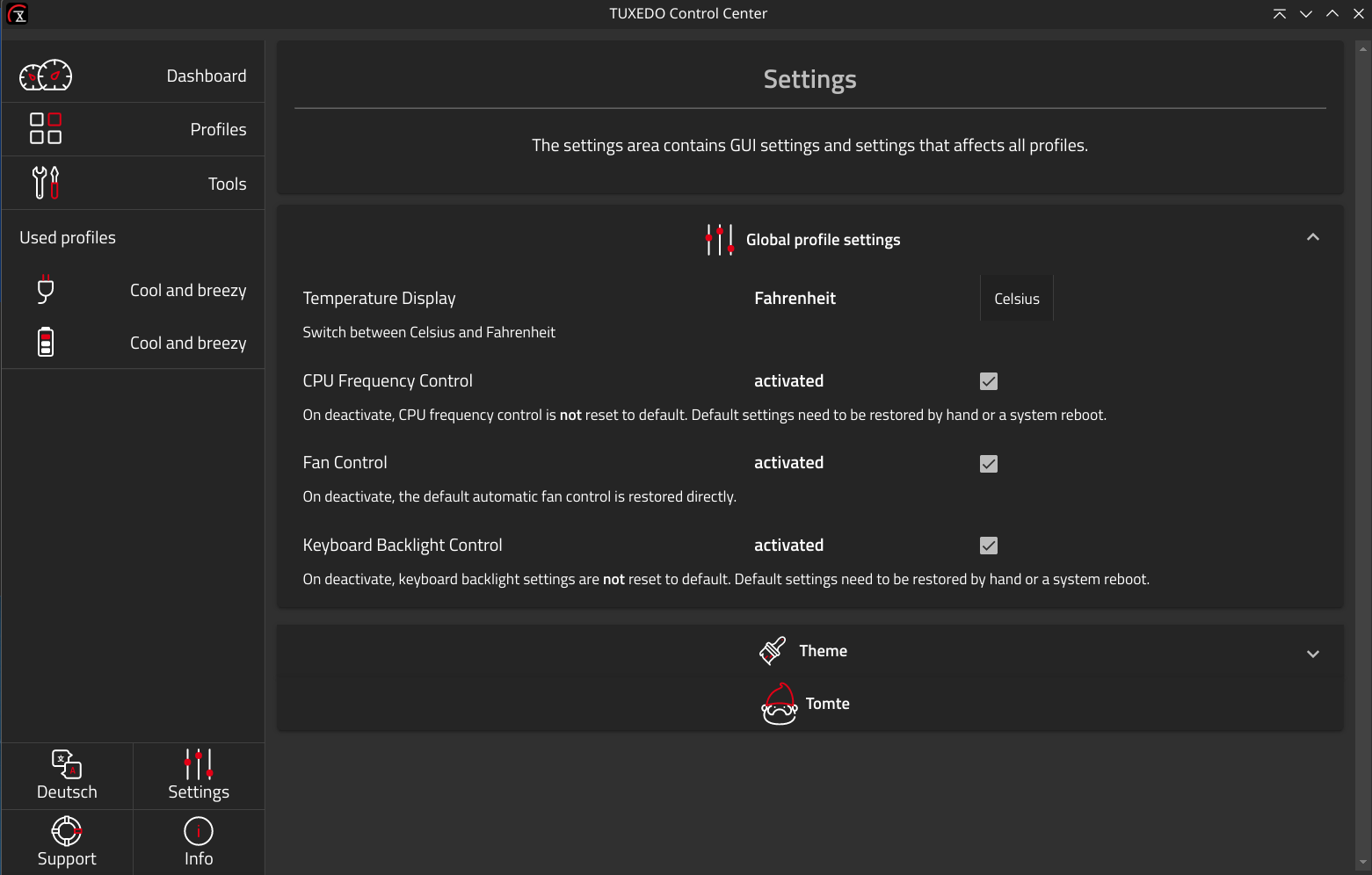
Task: Click Switch between Celsius and Fahrenheit text
Action: 429,332
